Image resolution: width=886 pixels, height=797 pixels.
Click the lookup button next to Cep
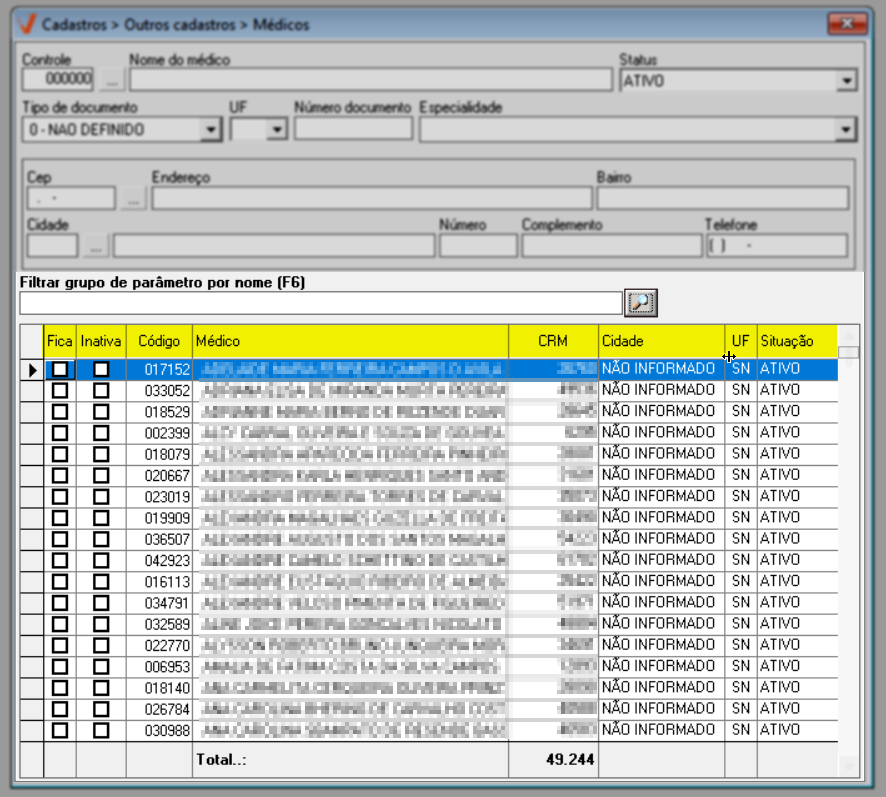tap(132, 199)
